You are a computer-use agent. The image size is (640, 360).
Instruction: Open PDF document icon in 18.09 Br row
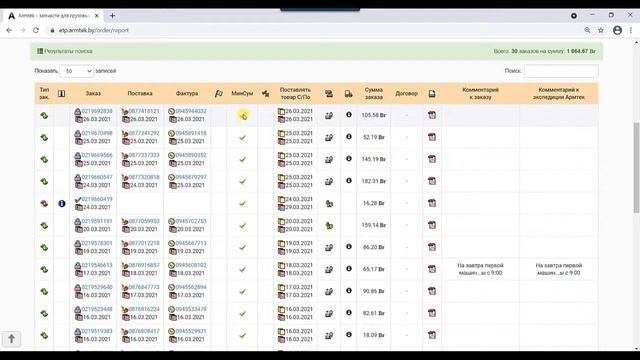click(432, 336)
